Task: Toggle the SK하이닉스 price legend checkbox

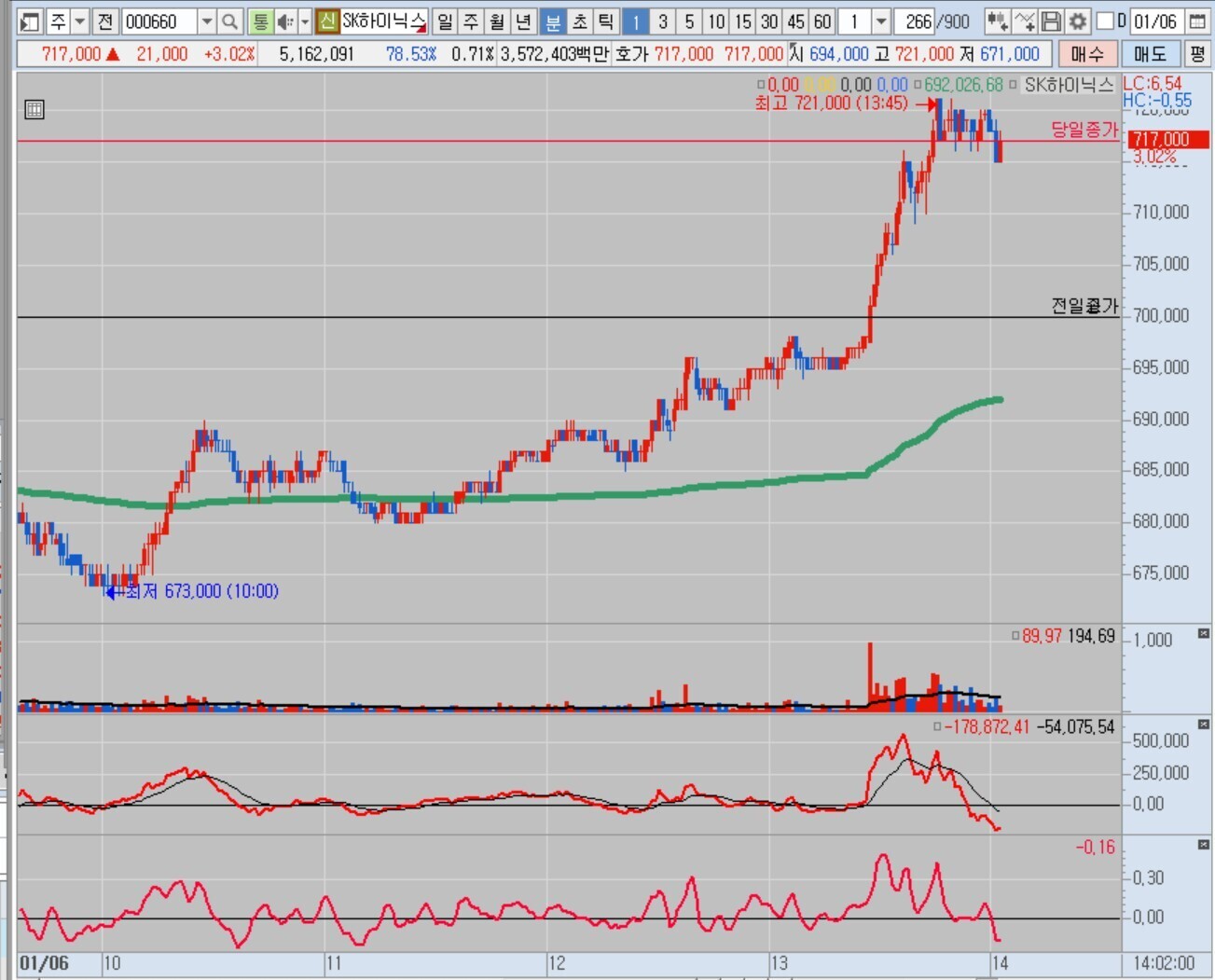Action: click(1014, 85)
